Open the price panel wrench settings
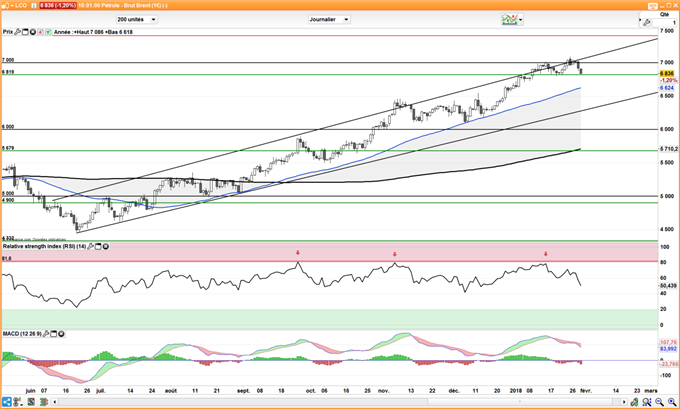Image resolution: width=680 pixels, height=409 pixels. 17,32
